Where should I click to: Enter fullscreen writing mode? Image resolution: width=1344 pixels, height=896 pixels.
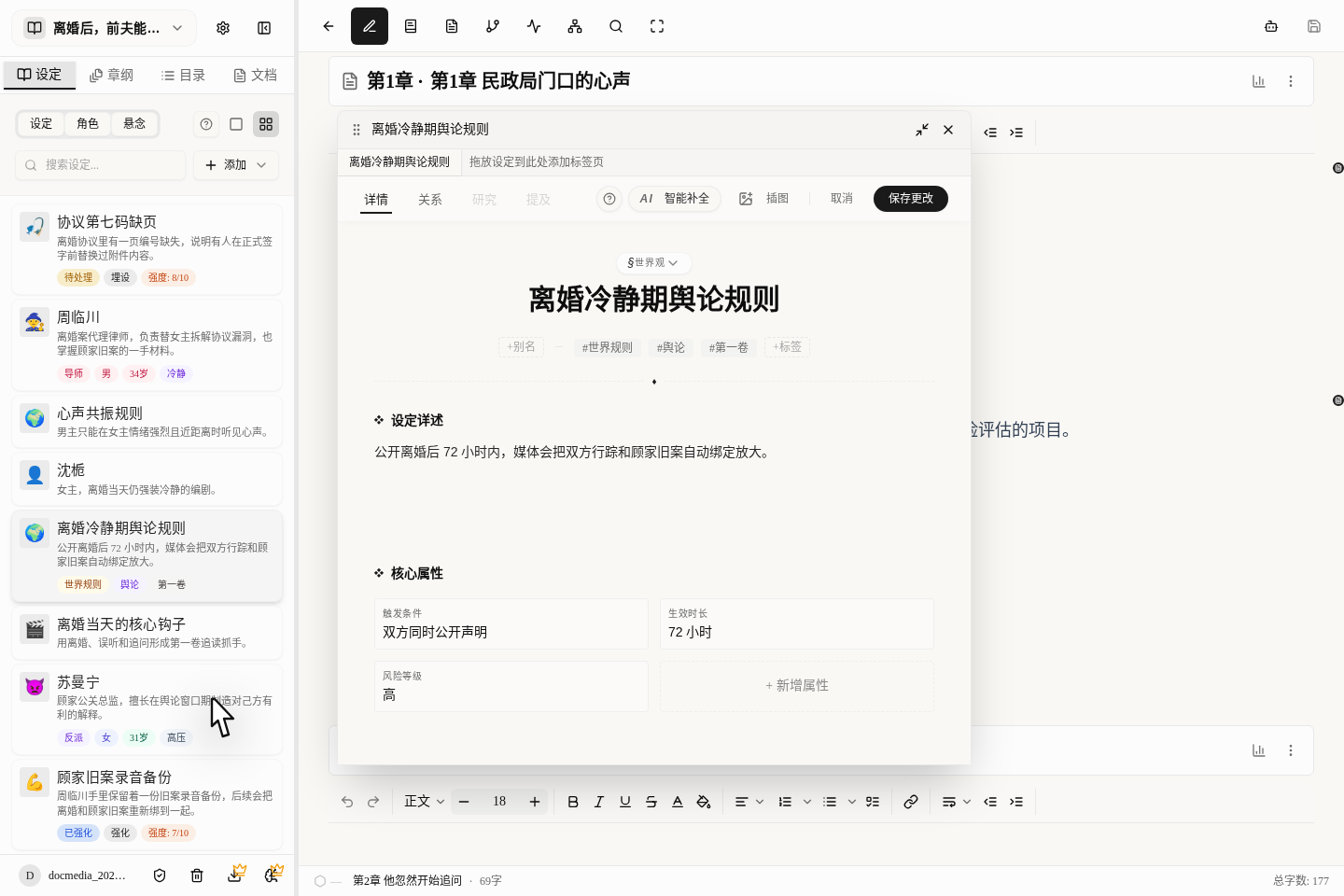pyautogui.click(x=657, y=26)
